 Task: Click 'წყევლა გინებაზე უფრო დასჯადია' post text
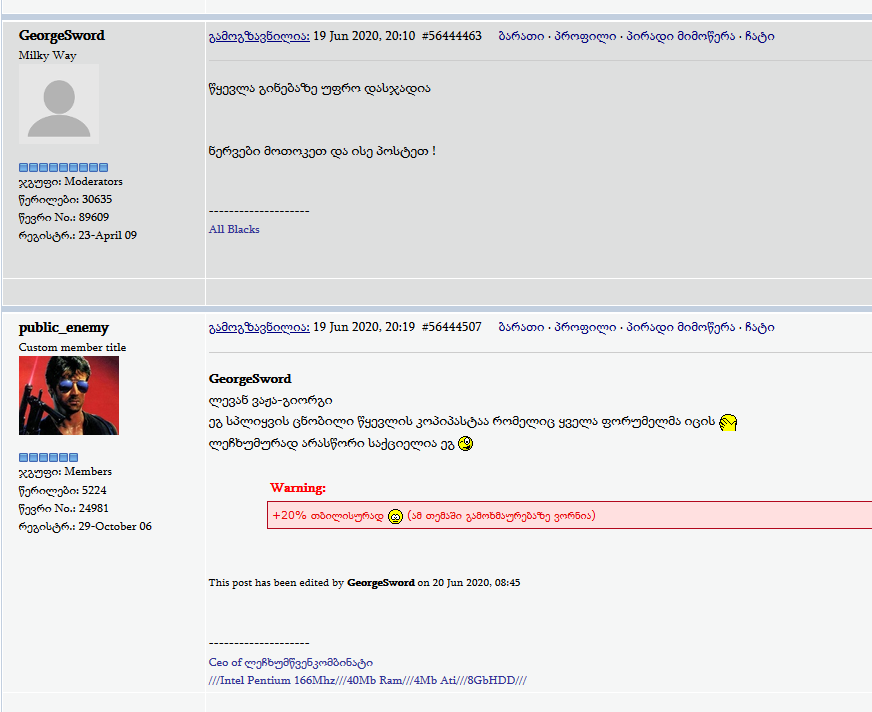(320, 88)
